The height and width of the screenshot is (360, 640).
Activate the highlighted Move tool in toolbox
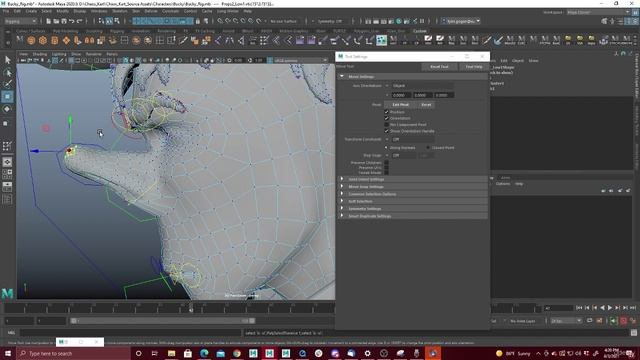7,97
